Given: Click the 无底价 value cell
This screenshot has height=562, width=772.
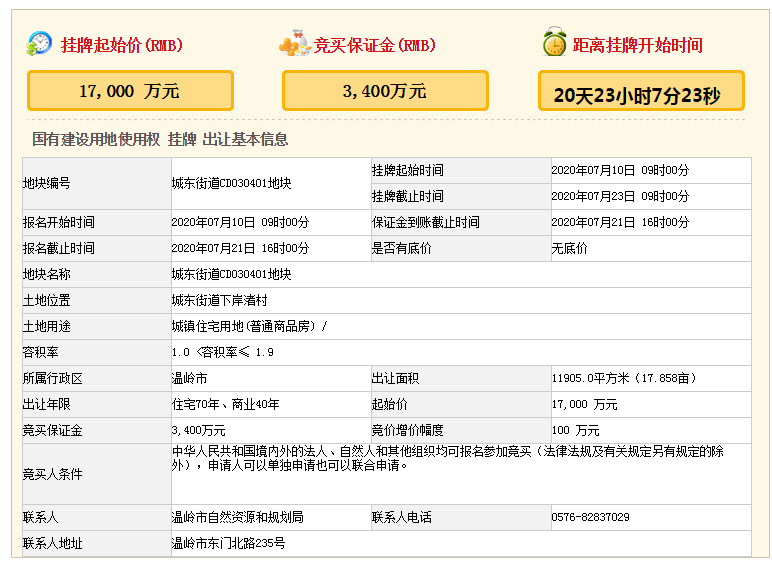Looking at the screenshot, I should tap(570, 248).
